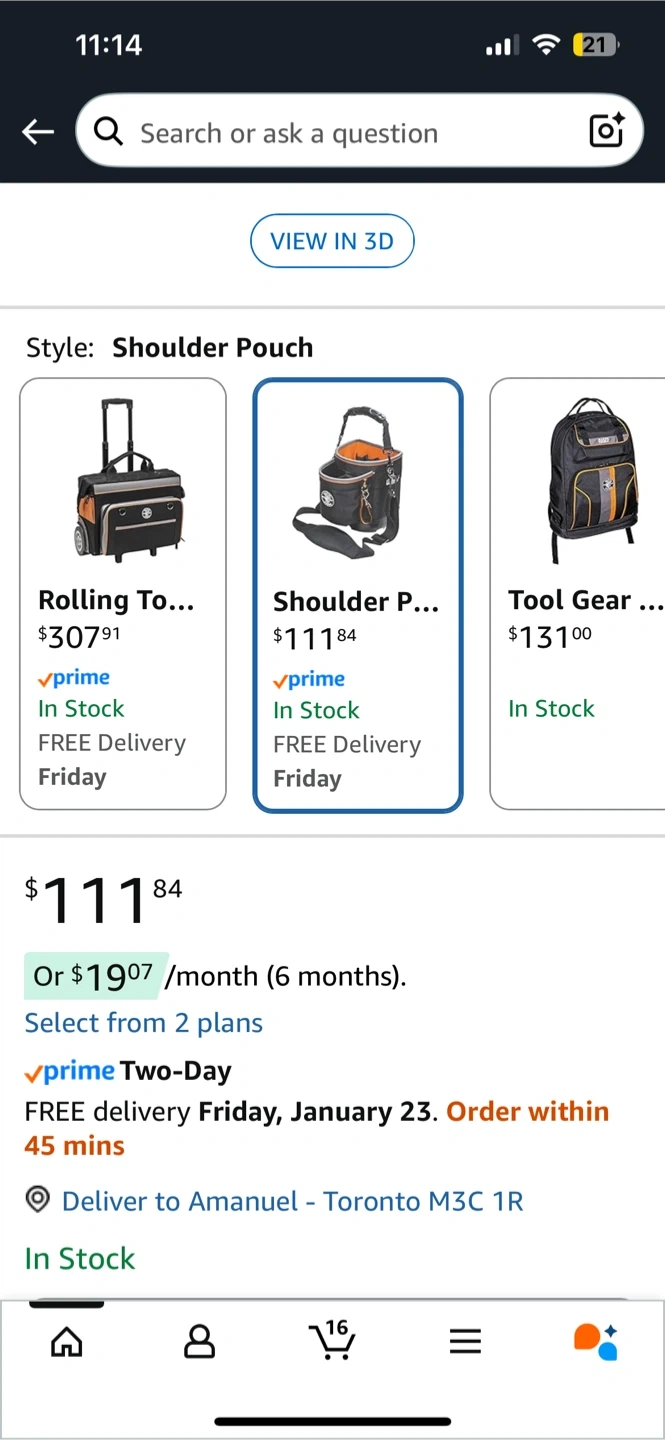The image size is (665, 1440).
Task: Launch the Rufus AI assistant icon
Action: point(596,1341)
